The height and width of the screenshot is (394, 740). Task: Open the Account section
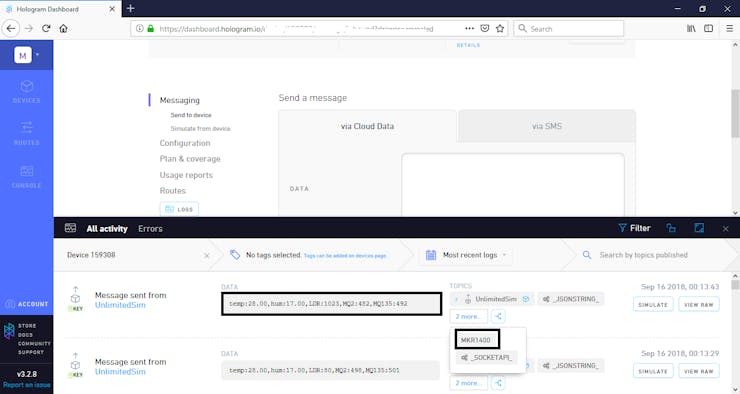27,304
